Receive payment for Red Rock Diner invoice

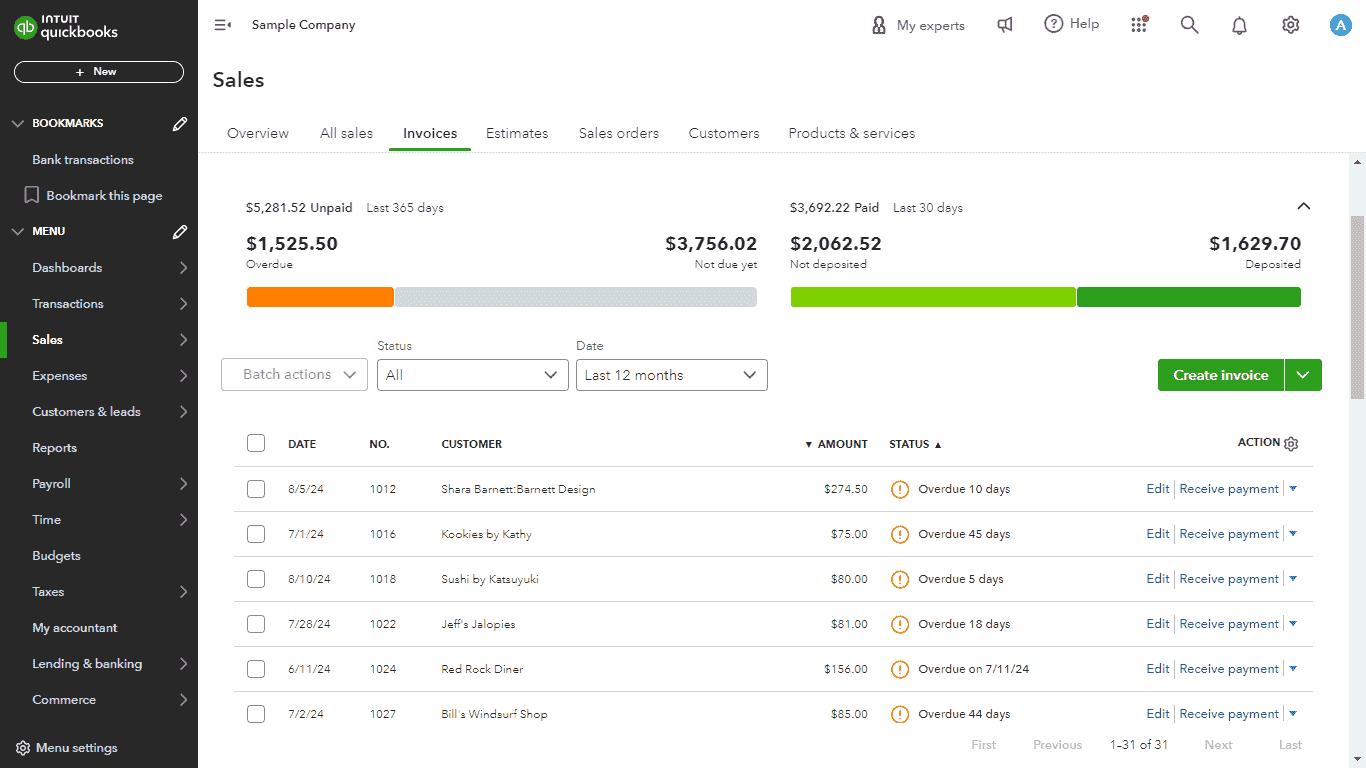click(x=1229, y=669)
